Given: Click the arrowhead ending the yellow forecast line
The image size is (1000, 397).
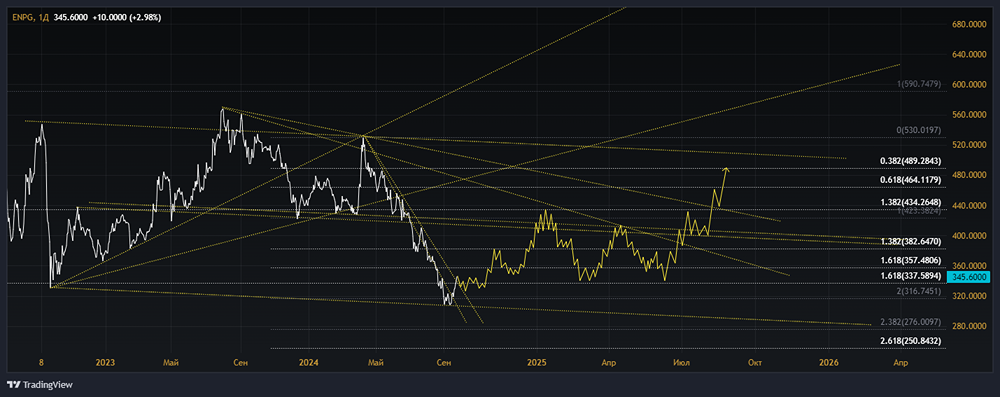Looking at the screenshot, I should coord(726,169).
